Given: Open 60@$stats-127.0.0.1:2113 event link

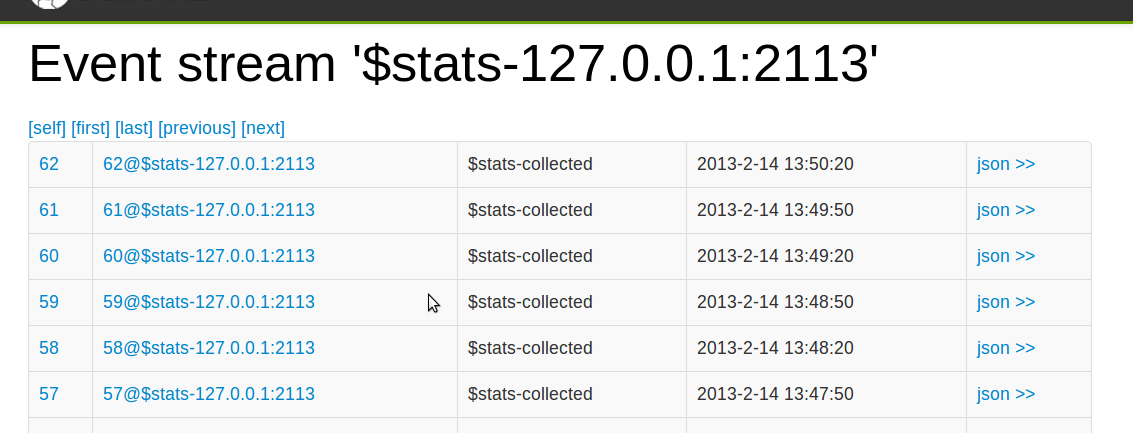Looking at the screenshot, I should (209, 256).
